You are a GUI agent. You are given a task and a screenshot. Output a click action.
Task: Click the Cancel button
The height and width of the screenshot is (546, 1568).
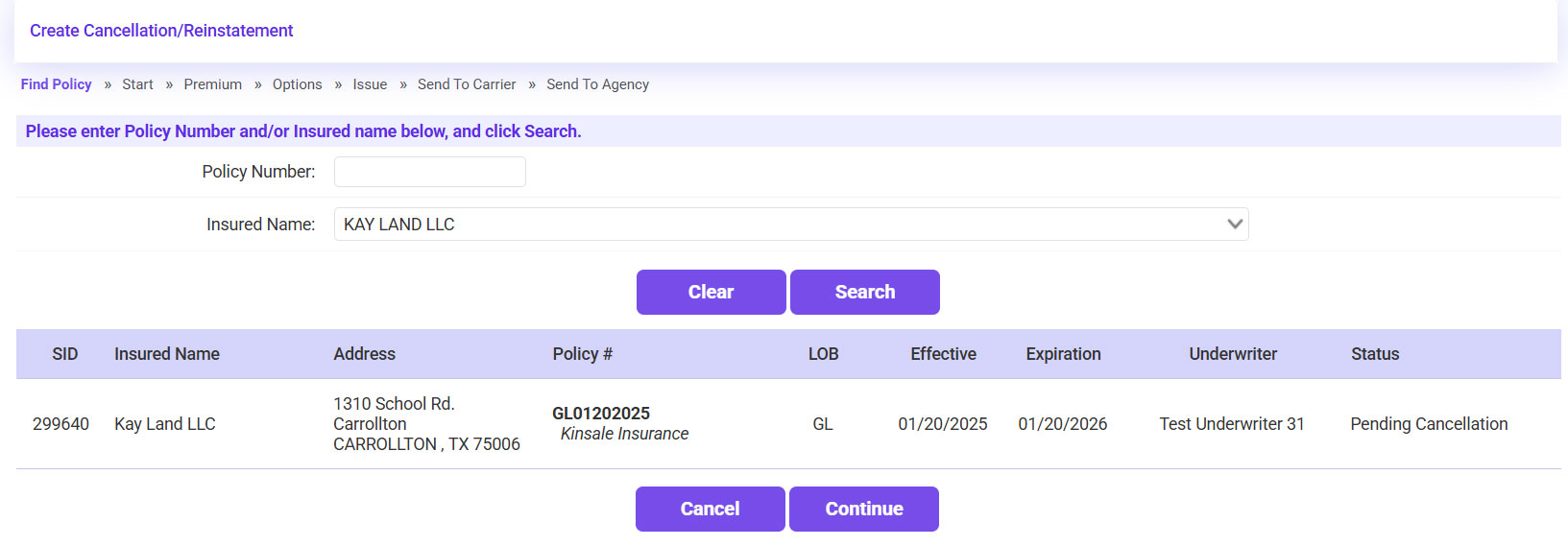(x=710, y=509)
